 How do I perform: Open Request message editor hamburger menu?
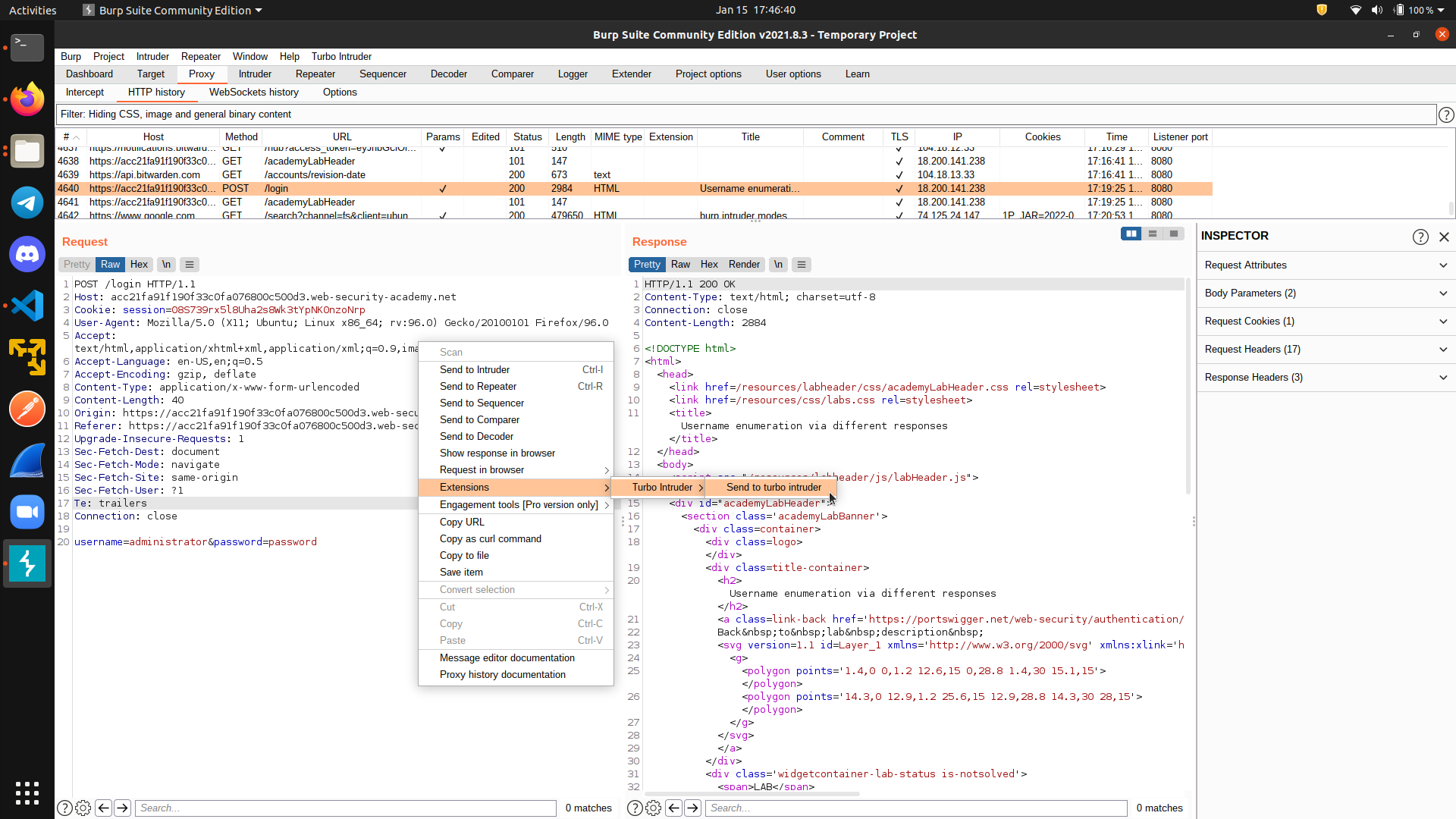click(x=190, y=265)
